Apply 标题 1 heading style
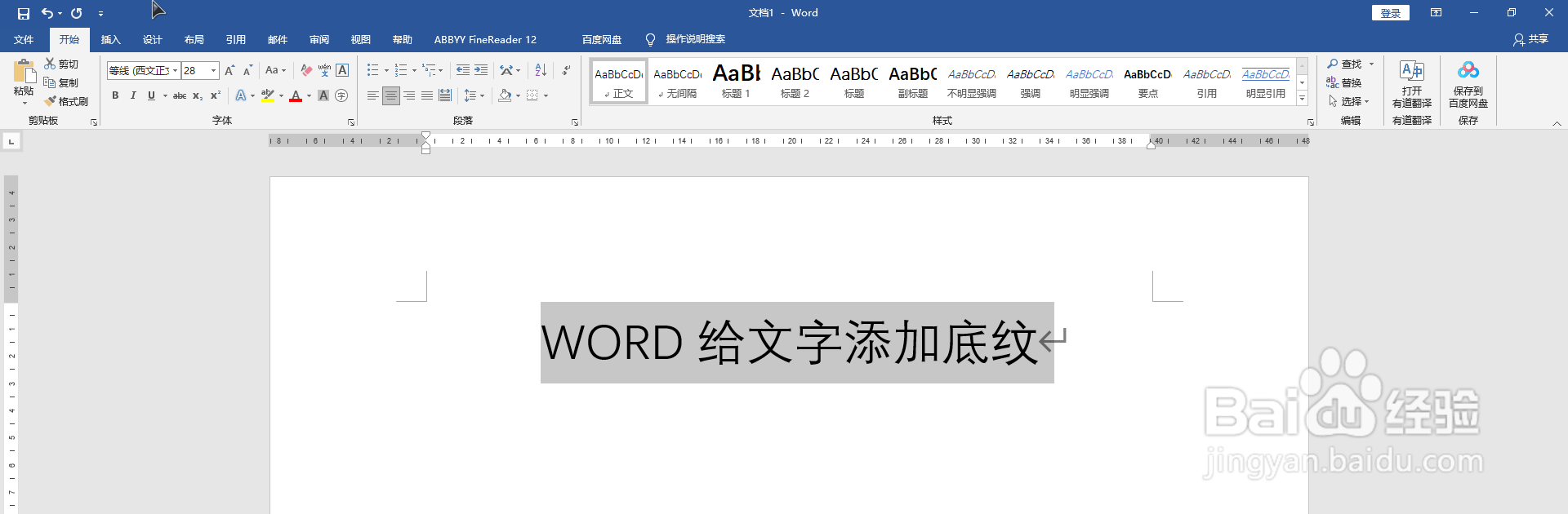Image resolution: width=1568 pixels, height=514 pixels. tap(736, 81)
